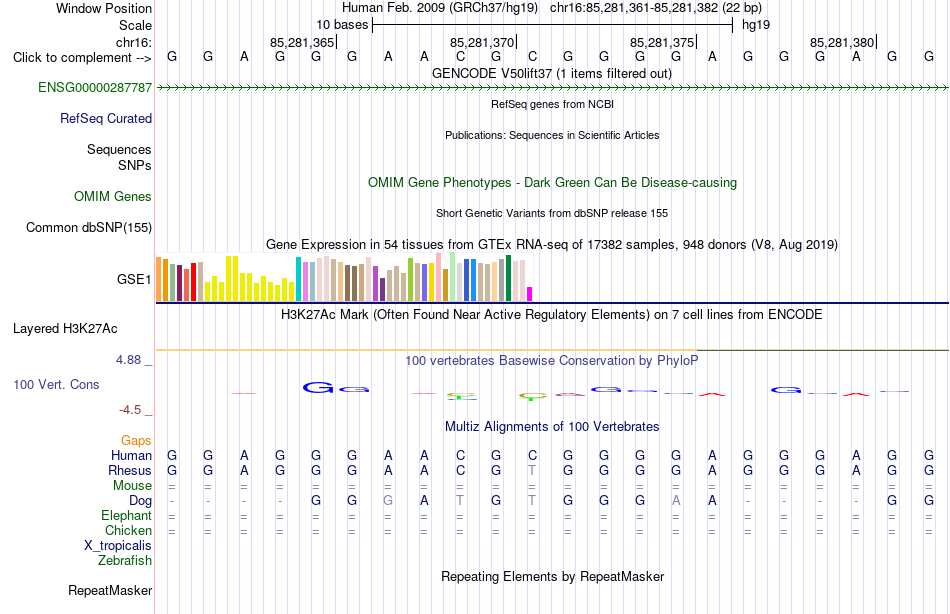Open the ENSG00000287787 gene label
Image resolution: width=950 pixels, height=614 pixels.
click(95, 87)
